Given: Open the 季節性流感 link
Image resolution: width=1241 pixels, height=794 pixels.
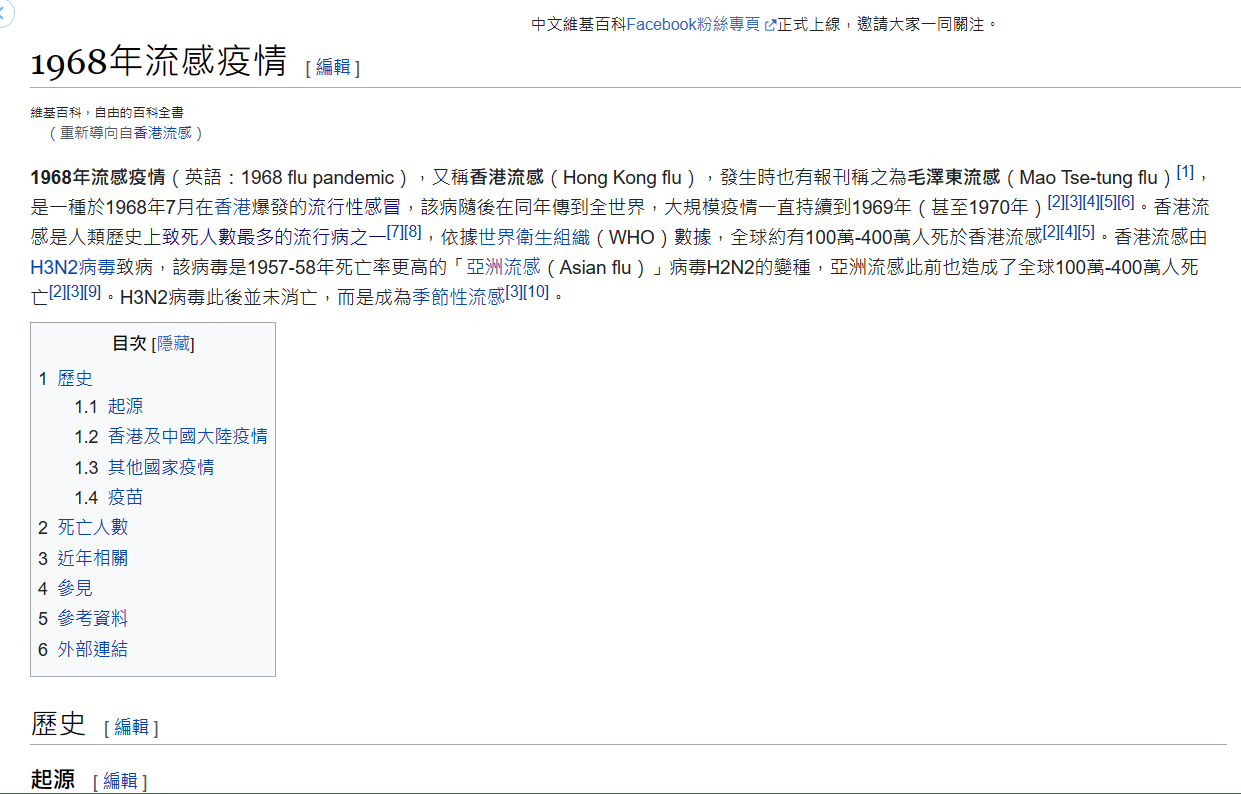Looking at the screenshot, I should tap(459, 297).
